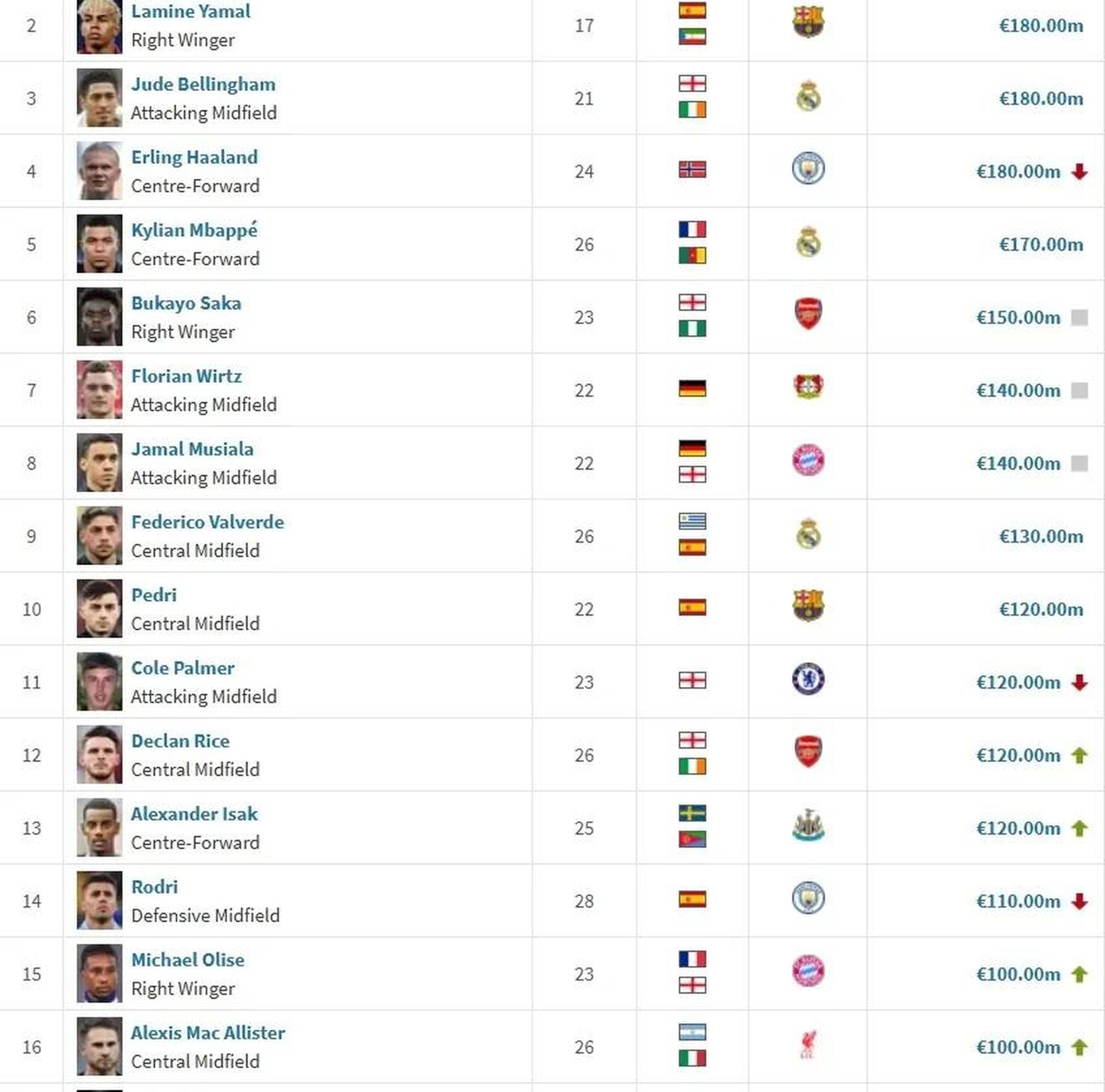
Task: Click the €140.00m market value for Florian Wirtz
Action: [x=1018, y=390]
